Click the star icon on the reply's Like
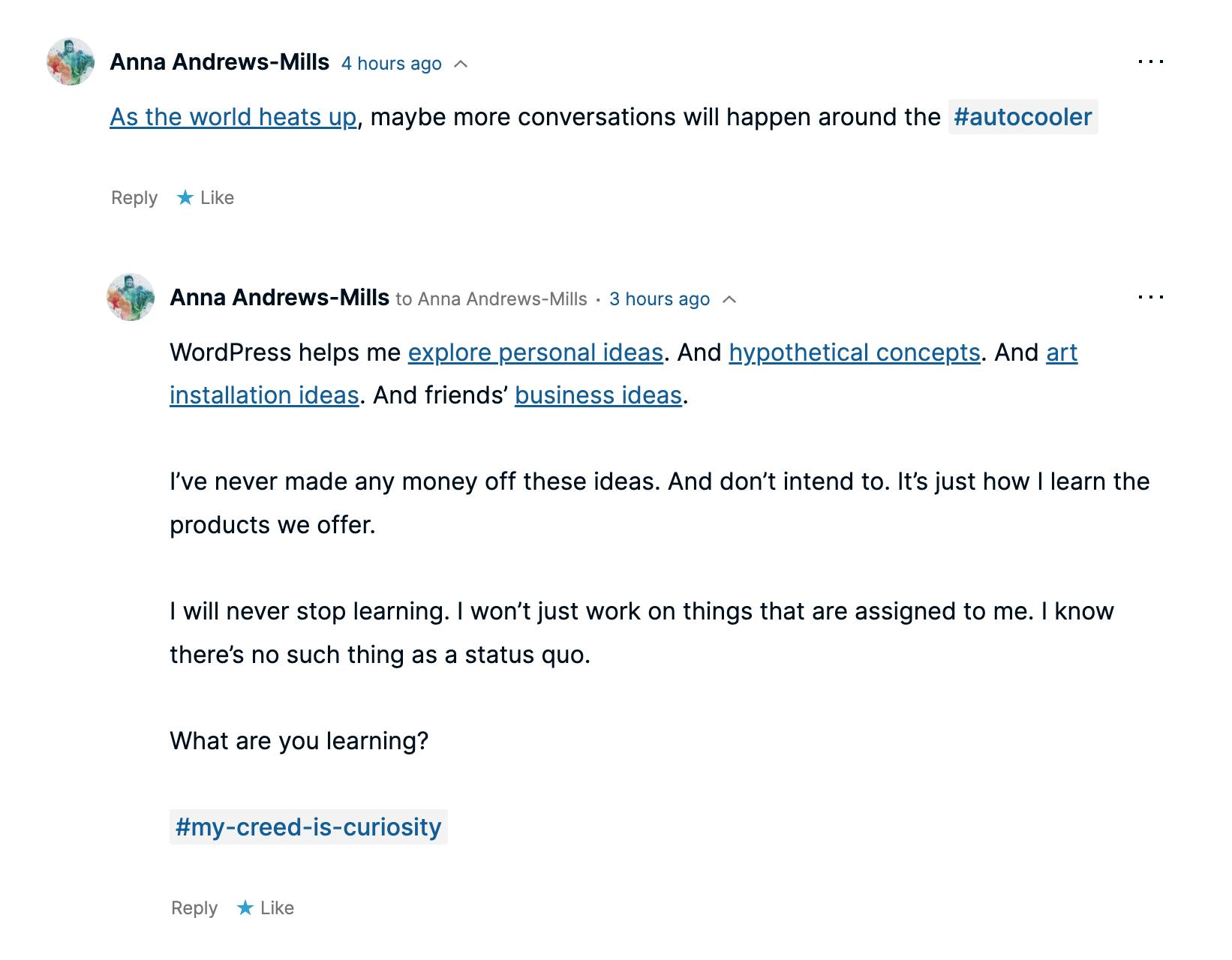The height and width of the screenshot is (960, 1232). click(x=245, y=907)
